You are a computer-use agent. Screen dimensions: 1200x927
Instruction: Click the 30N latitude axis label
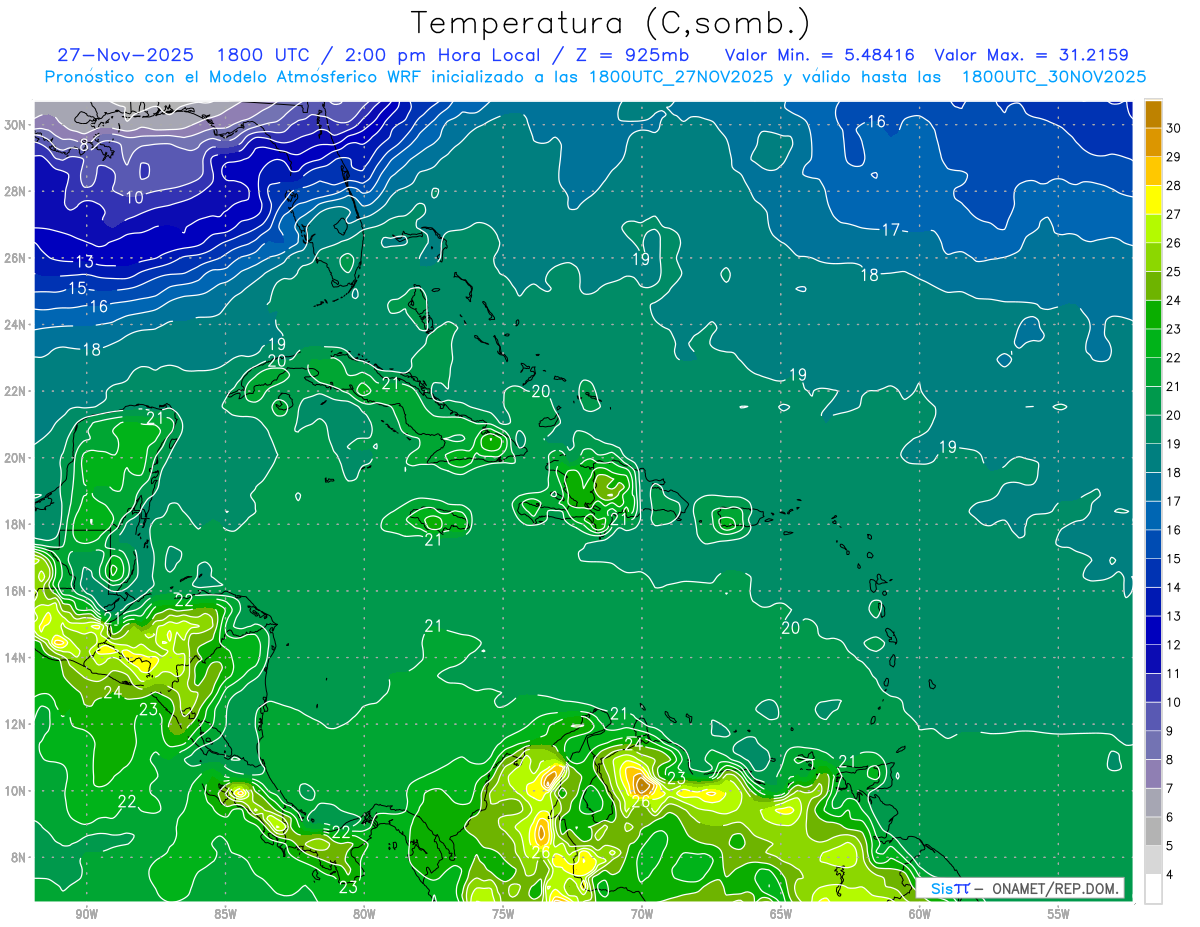[16, 124]
